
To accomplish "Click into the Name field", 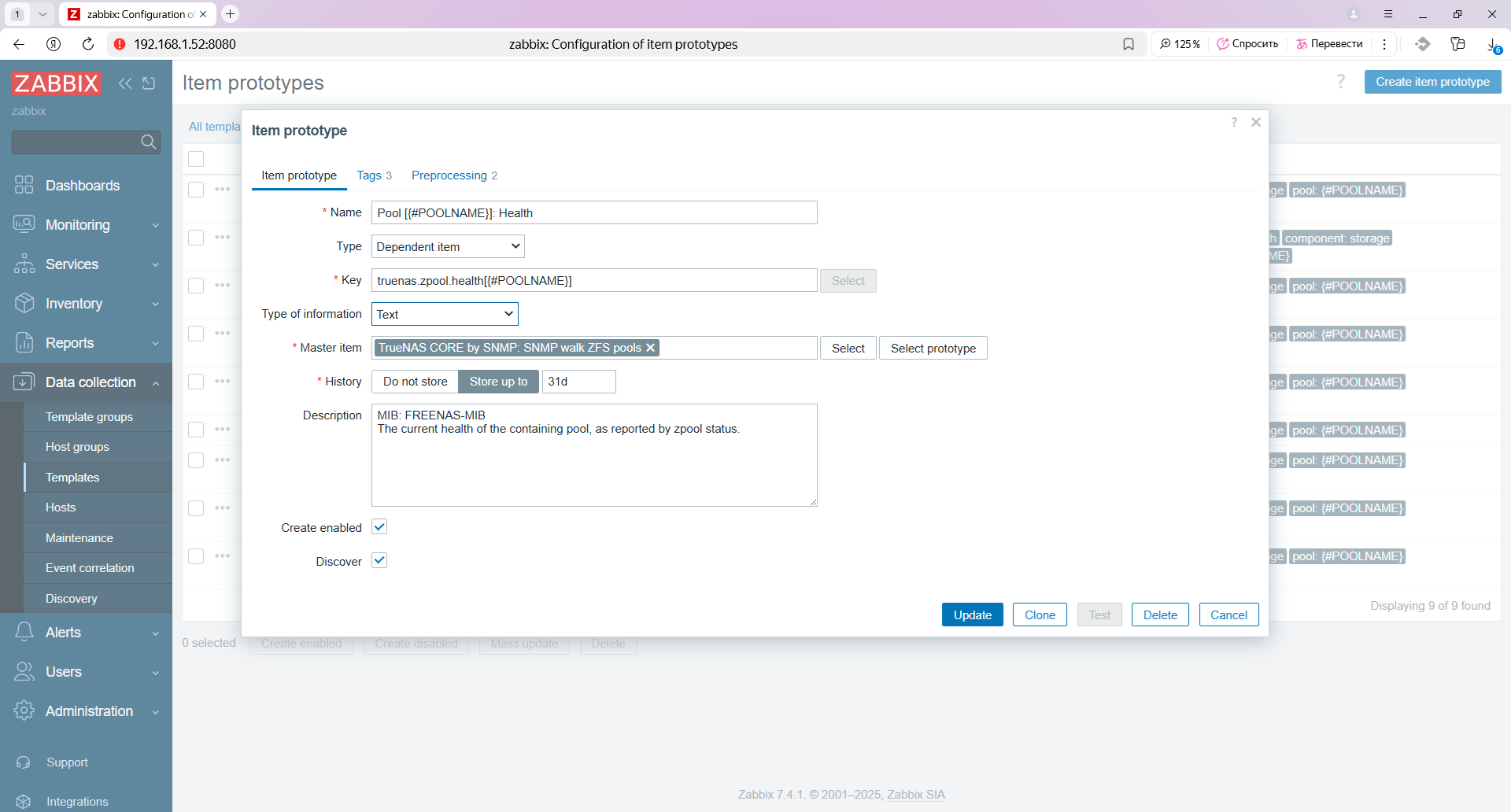I will click(594, 212).
